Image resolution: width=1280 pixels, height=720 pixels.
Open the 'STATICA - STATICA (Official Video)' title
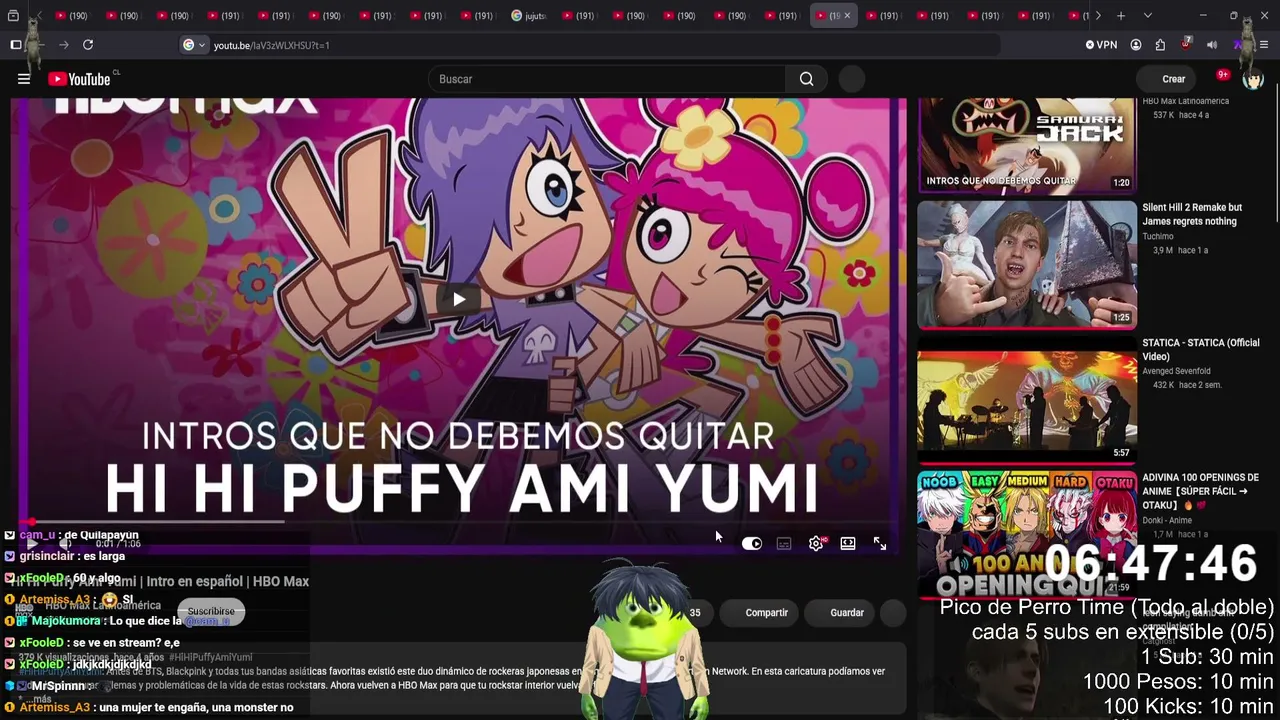[x=1201, y=349]
